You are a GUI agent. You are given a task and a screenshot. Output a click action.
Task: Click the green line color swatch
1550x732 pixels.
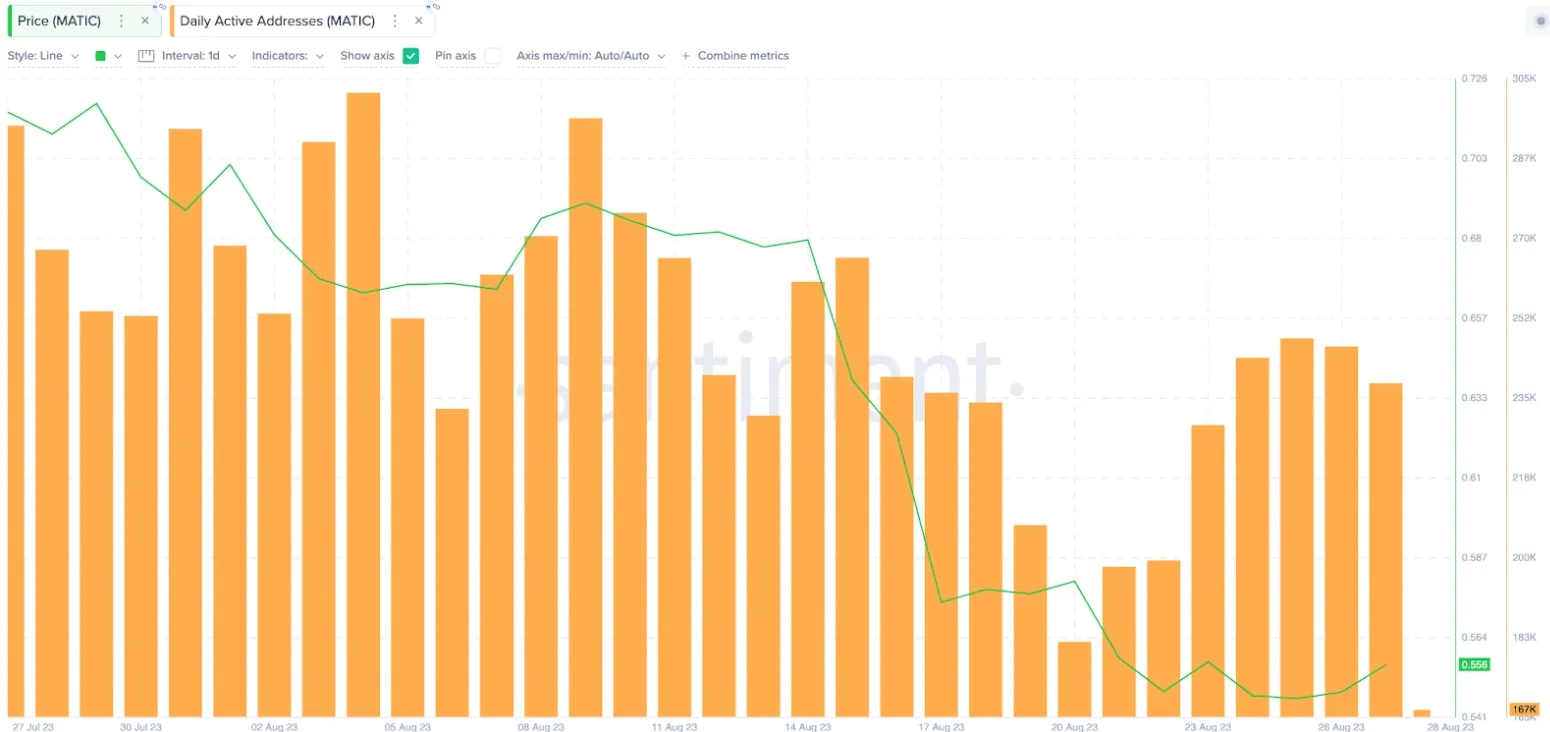click(x=100, y=56)
